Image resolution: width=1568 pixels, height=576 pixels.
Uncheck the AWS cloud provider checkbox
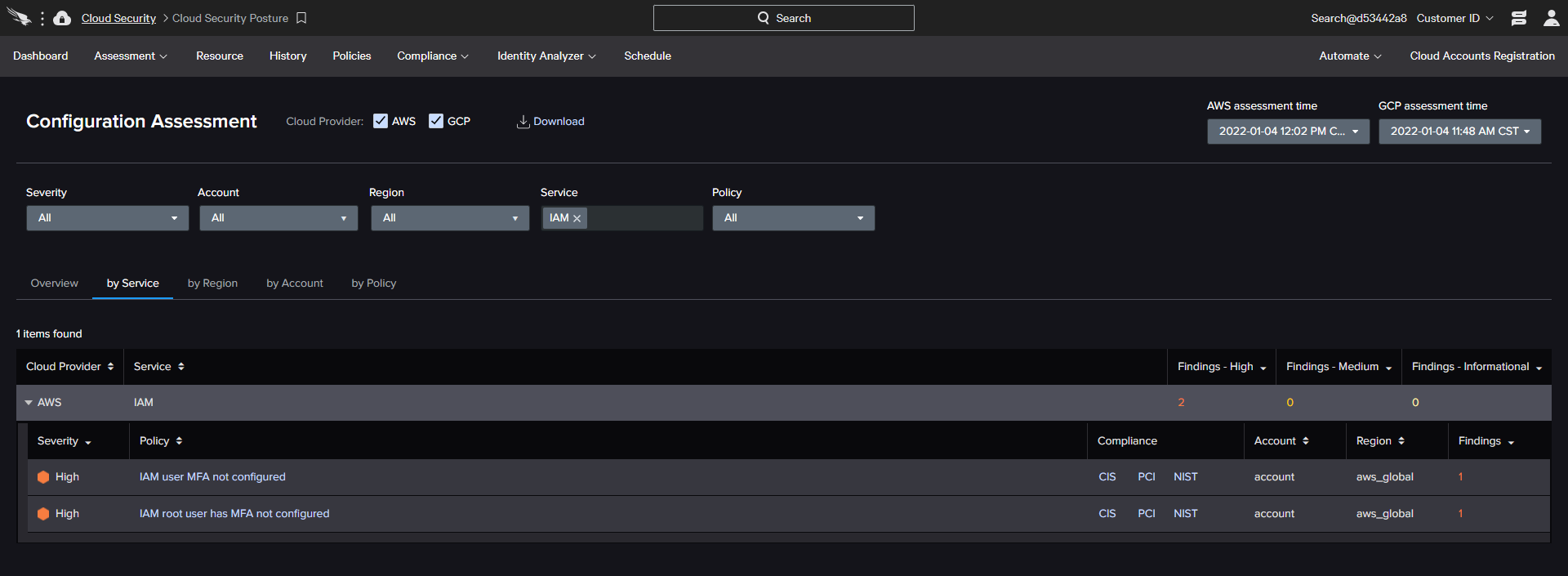[x=381, y=121]
